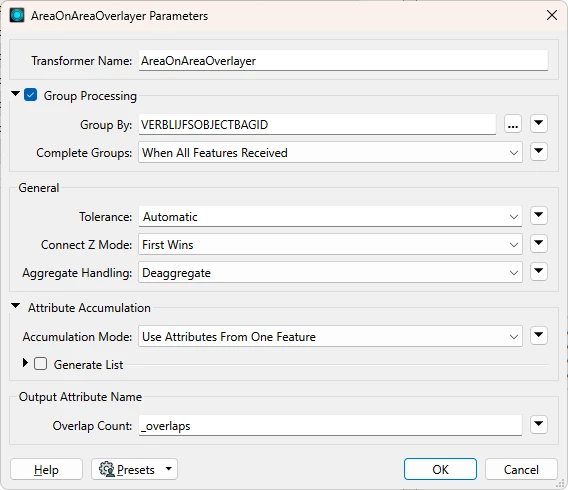Open the Presets menu button
568x490 pixels.
pos(134,469)
